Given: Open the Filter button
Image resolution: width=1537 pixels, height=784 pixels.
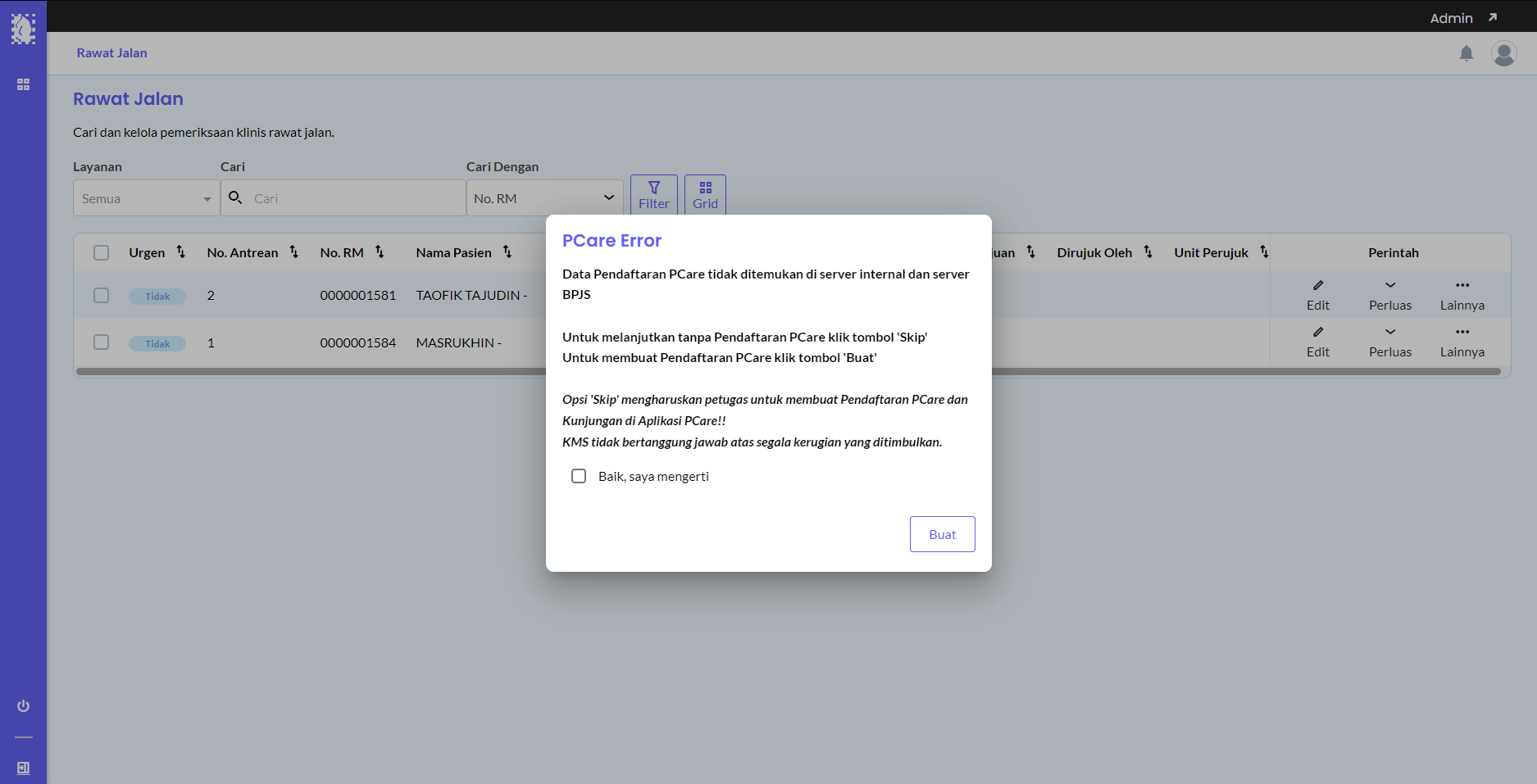Looking at the screenshot, I should (x=654, y=195).
